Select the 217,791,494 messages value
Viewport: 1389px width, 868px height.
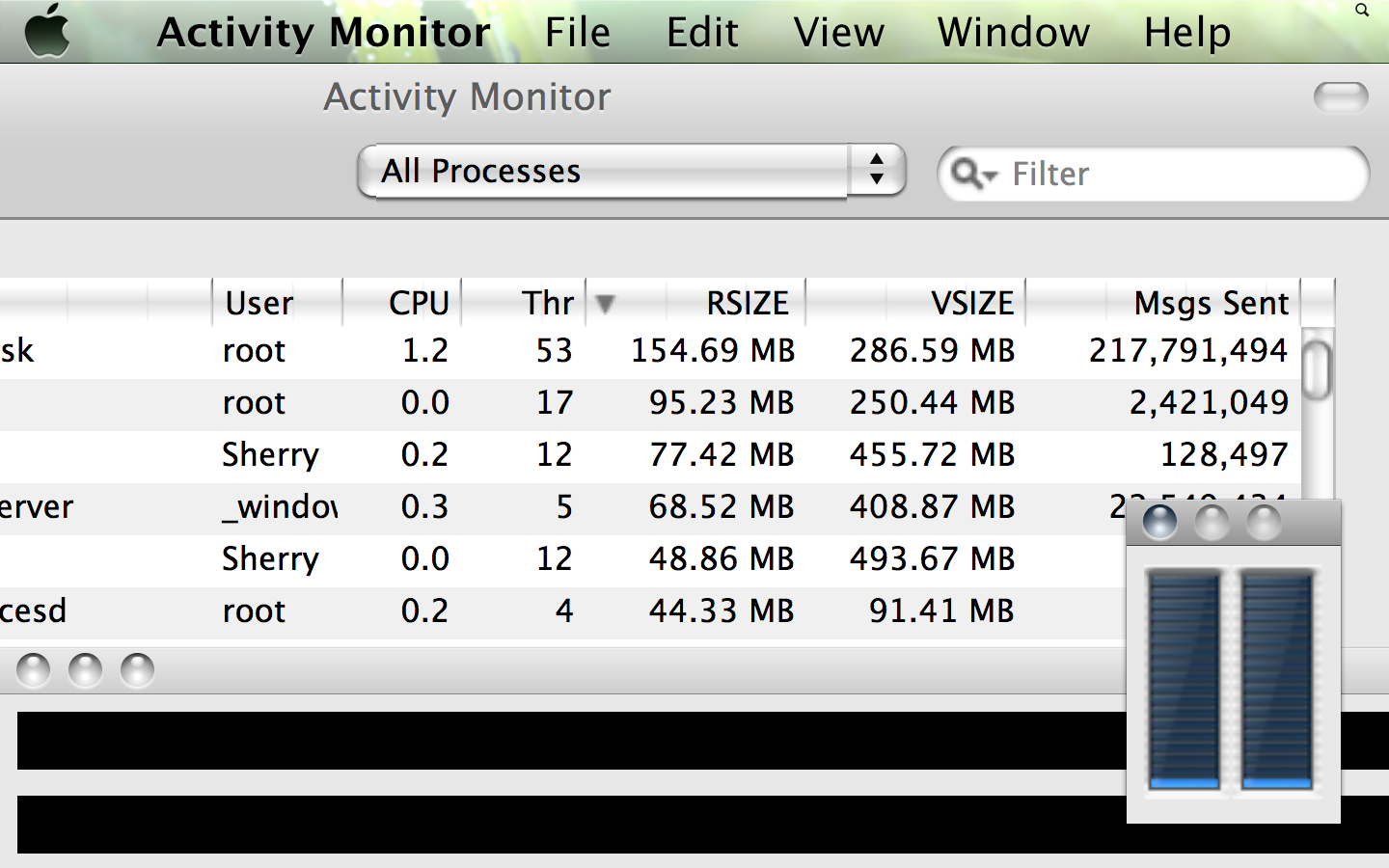coord(1188,350)
